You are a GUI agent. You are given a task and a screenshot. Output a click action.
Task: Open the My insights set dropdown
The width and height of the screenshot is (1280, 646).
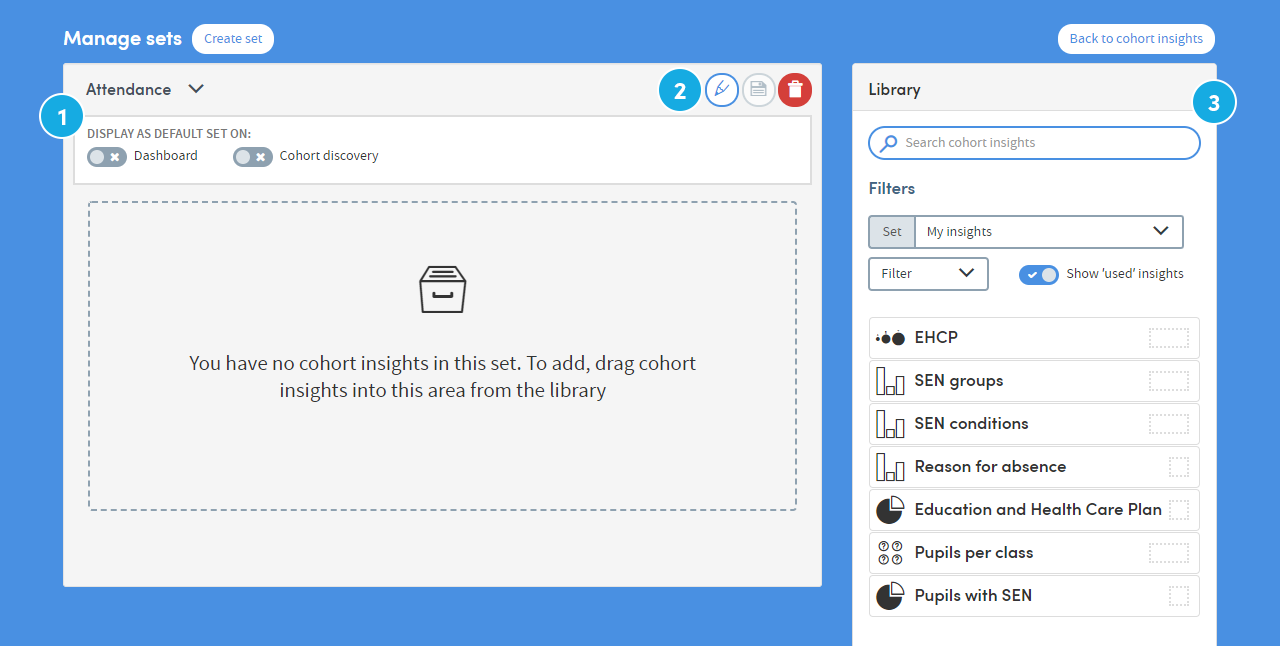[x=1049, y=232]
